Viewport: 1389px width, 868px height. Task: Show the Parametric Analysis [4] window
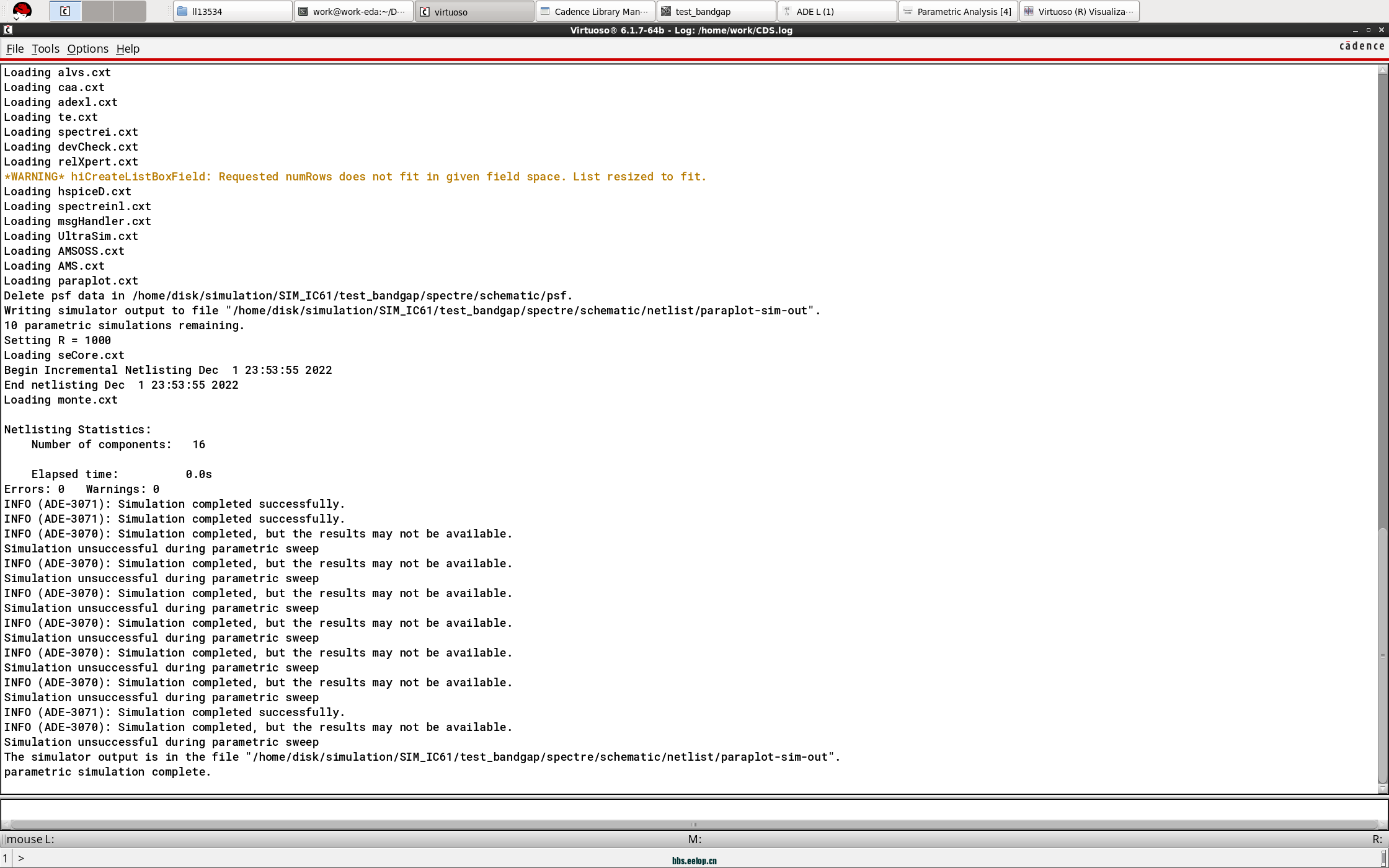pos(958,11)
